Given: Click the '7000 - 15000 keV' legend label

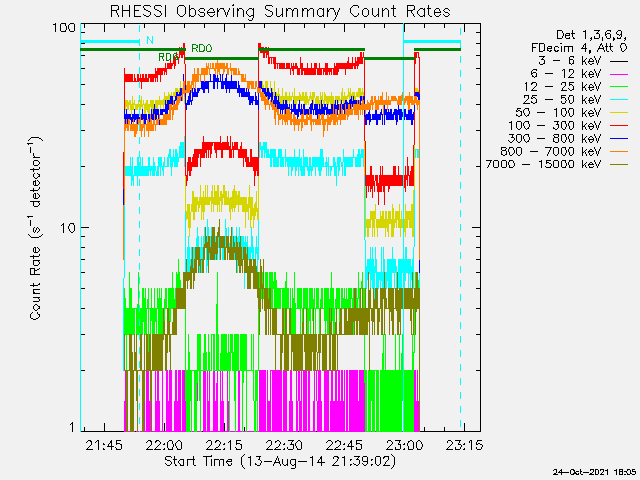Looking at the screenshot, I should (544, 164).
